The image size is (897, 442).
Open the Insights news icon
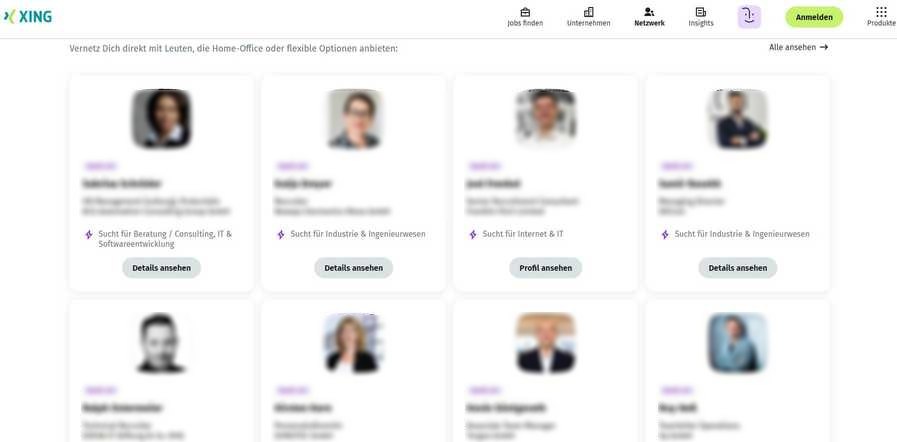tap(700, 12)
